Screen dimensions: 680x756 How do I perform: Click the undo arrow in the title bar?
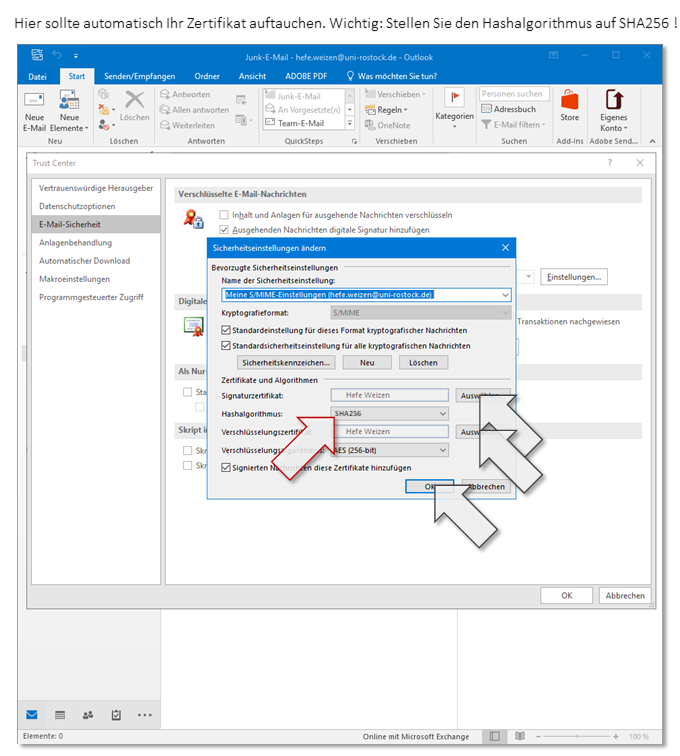tap(57, 55)
